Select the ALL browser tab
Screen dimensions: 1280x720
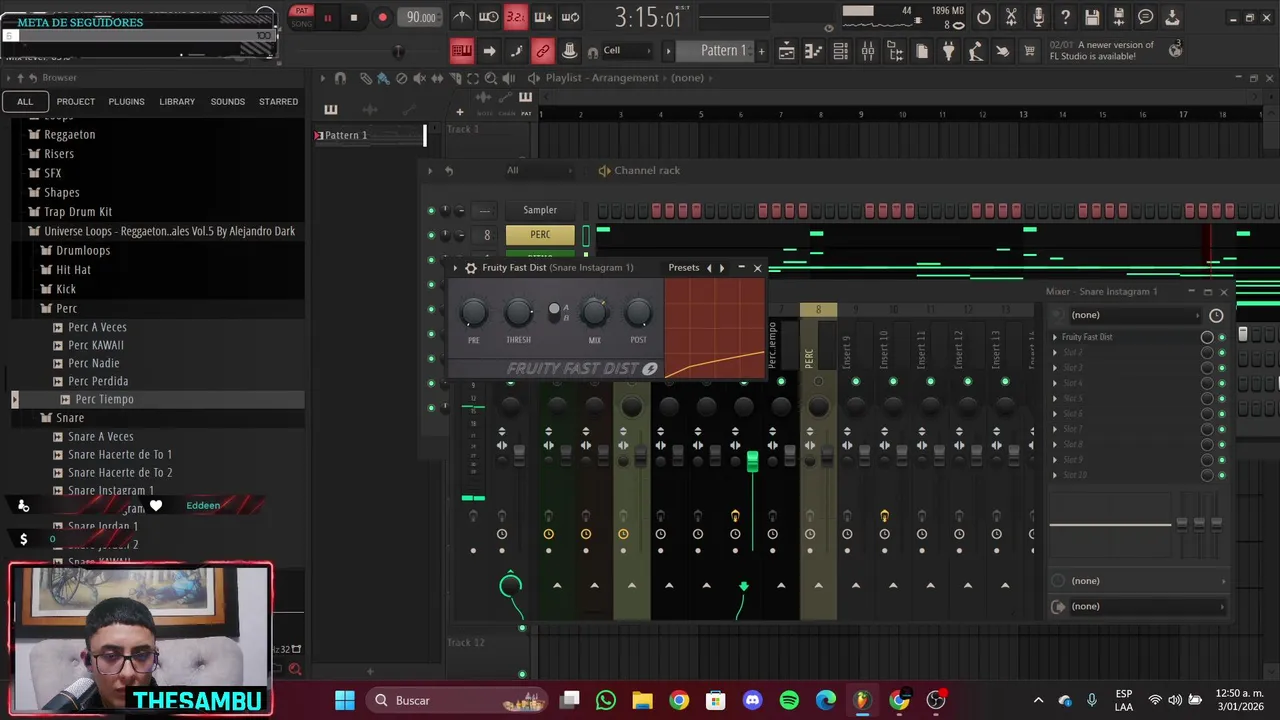tap(25, 102)
